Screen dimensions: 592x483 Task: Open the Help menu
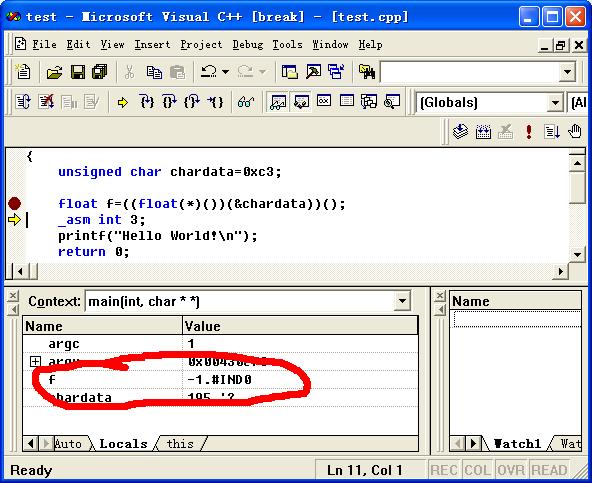(370, 45)
